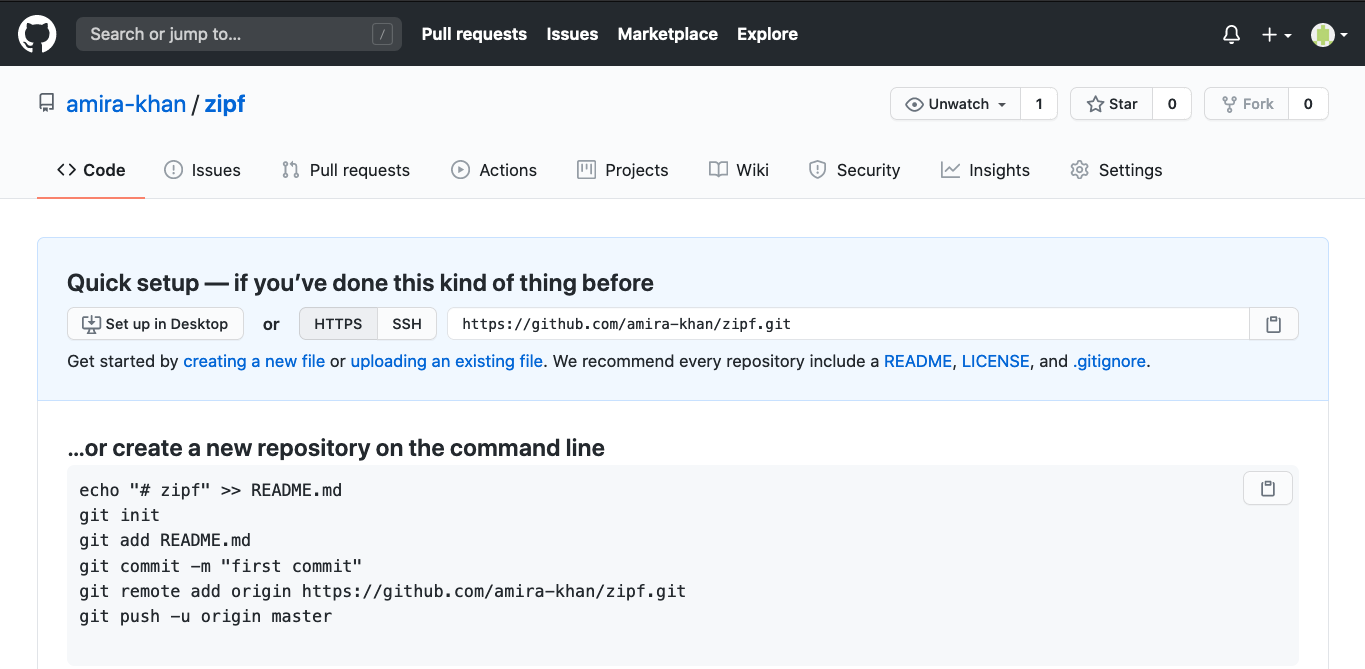Click the git add README.md line
1365x669 pixels.
165,541
